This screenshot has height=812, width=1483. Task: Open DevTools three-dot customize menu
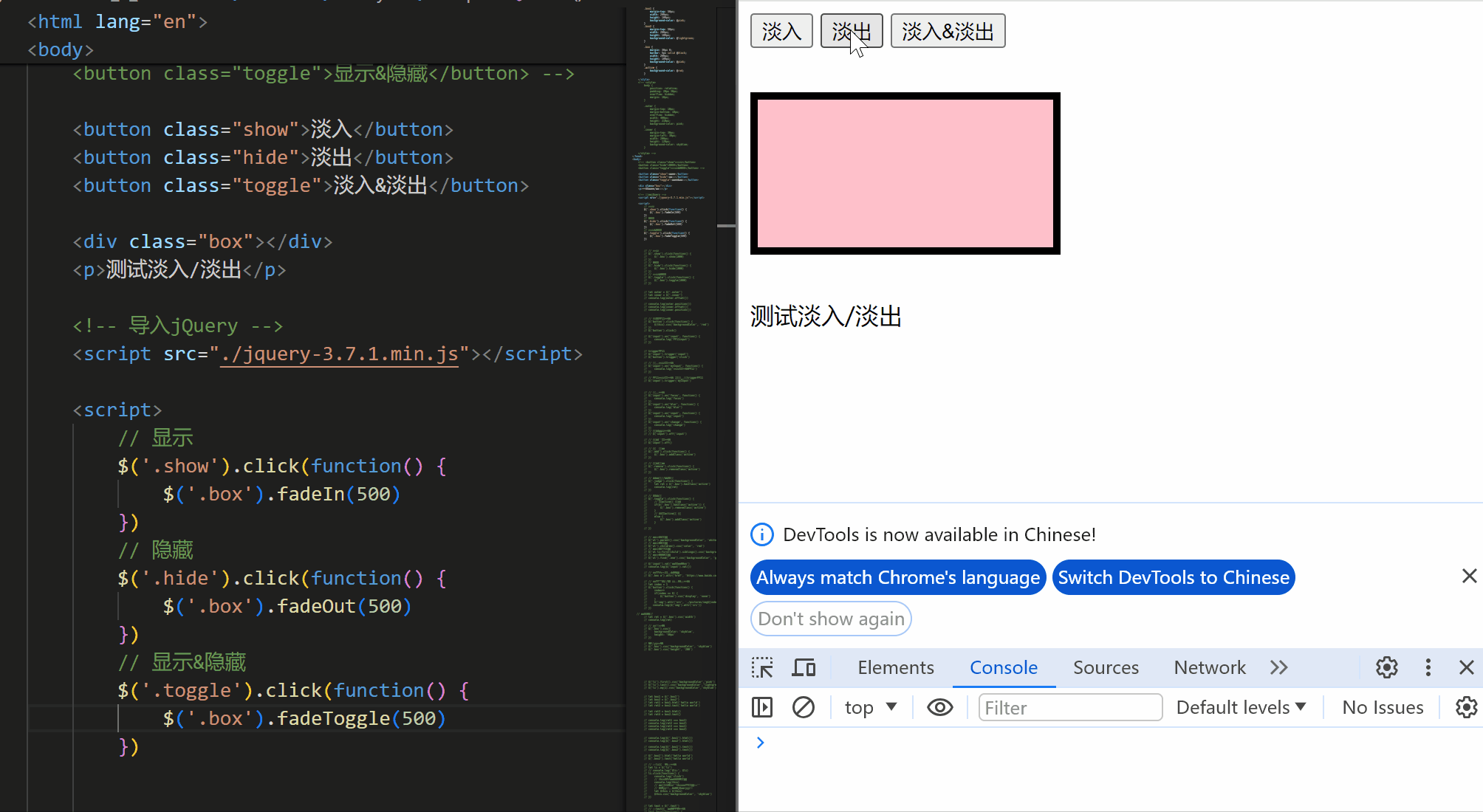click(x=1428, y=668)
